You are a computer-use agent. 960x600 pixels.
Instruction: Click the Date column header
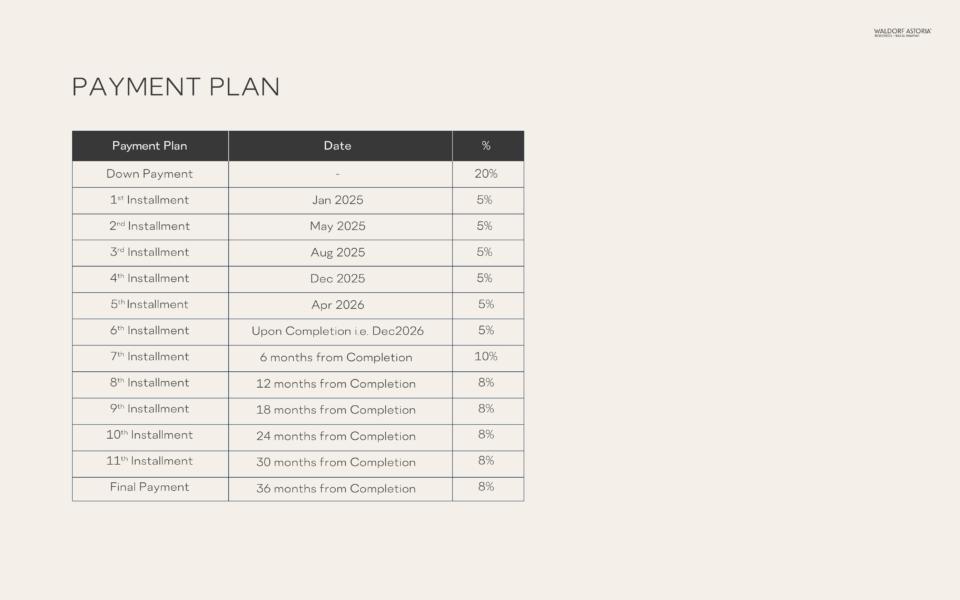(x=338, y=146)
